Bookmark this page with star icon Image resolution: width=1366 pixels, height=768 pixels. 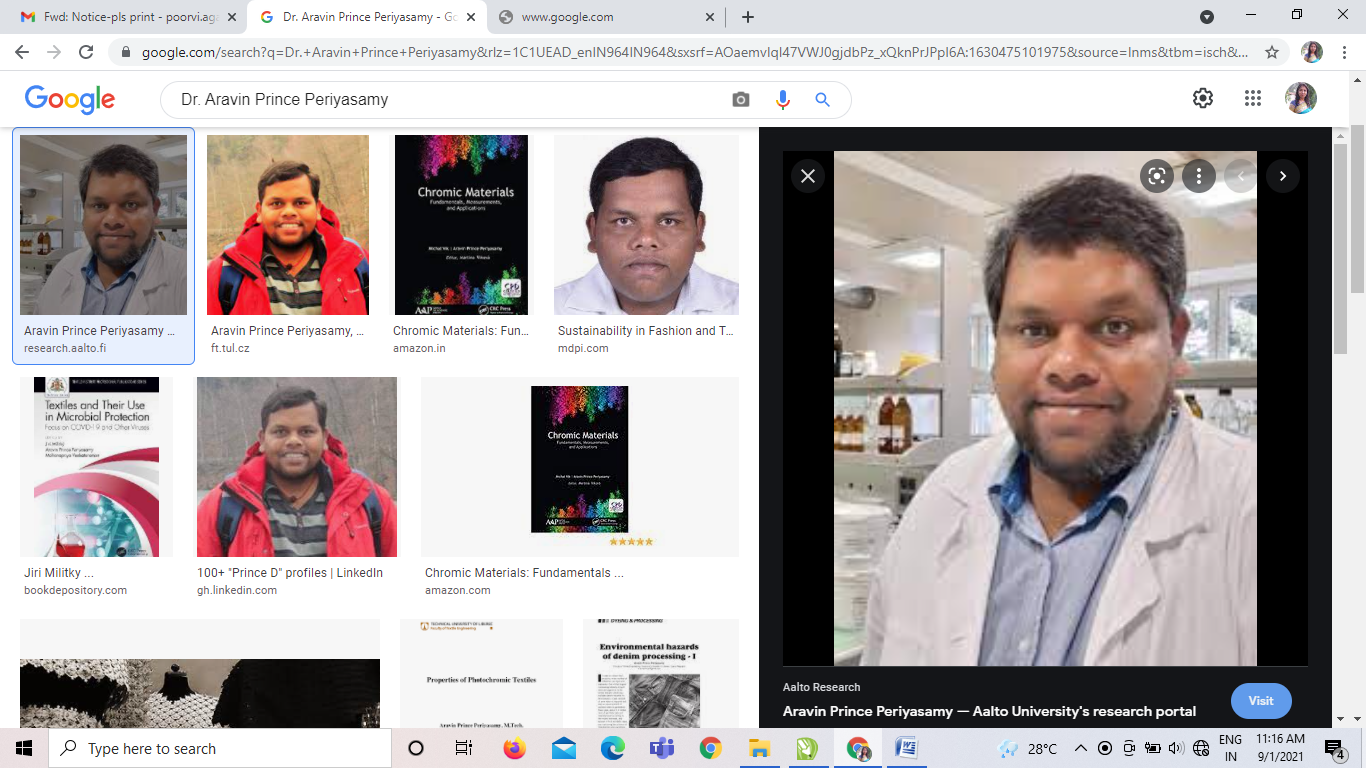pyautogui.click(x=1272, y=52)
